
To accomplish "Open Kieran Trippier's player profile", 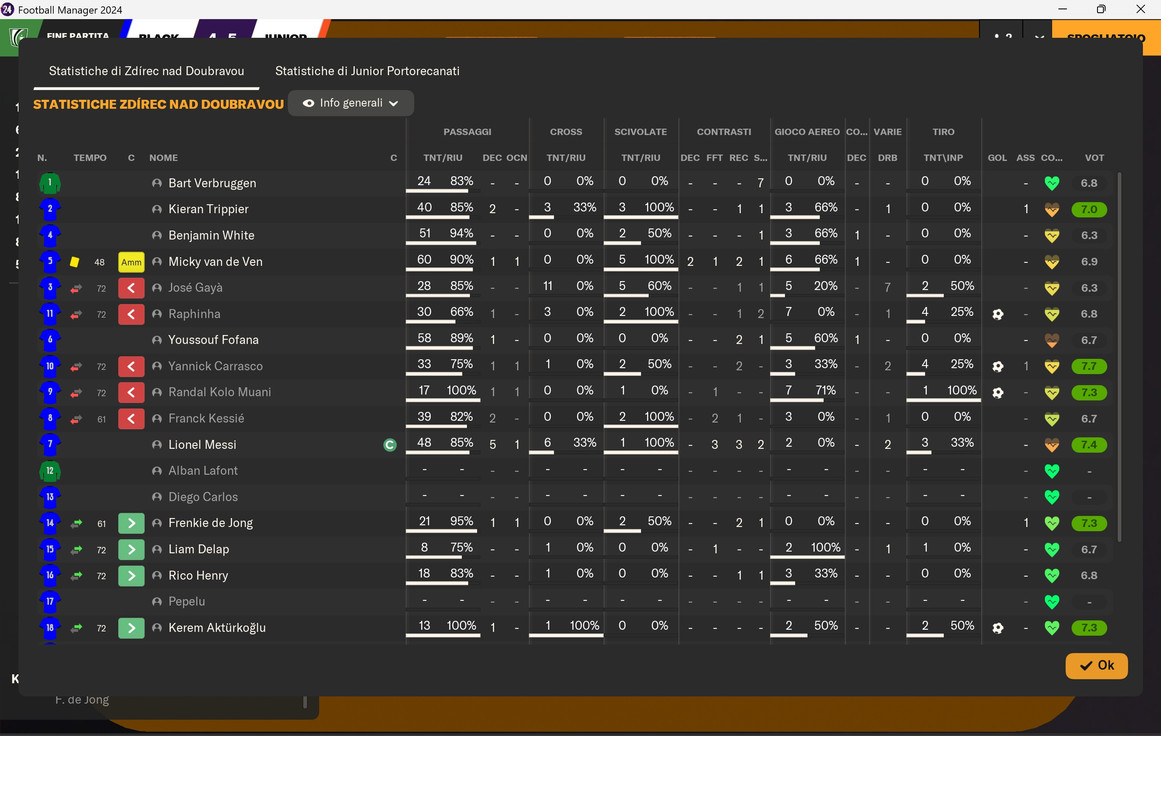I will [208, 209].
